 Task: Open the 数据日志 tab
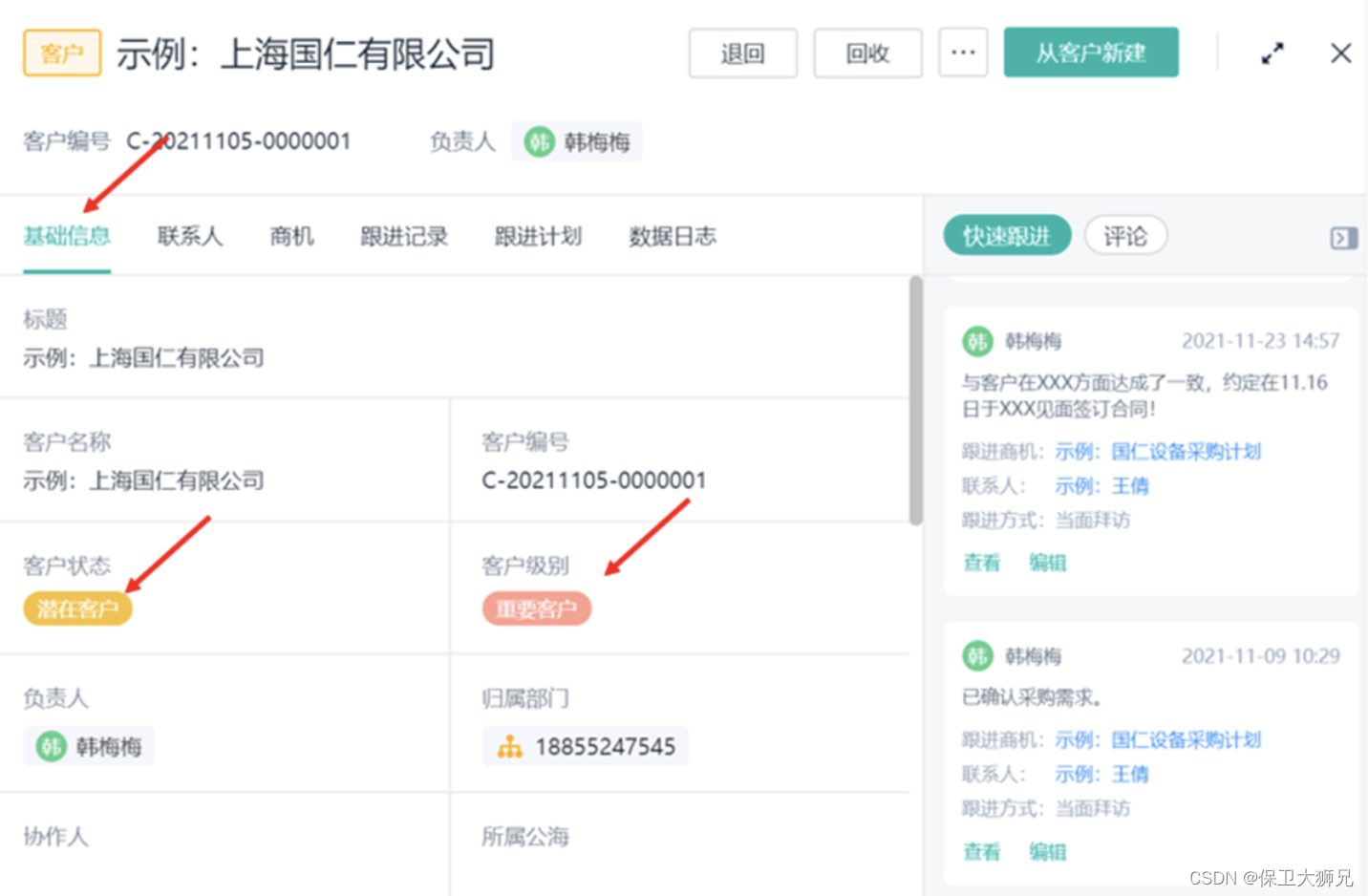(x=673, y=236)
